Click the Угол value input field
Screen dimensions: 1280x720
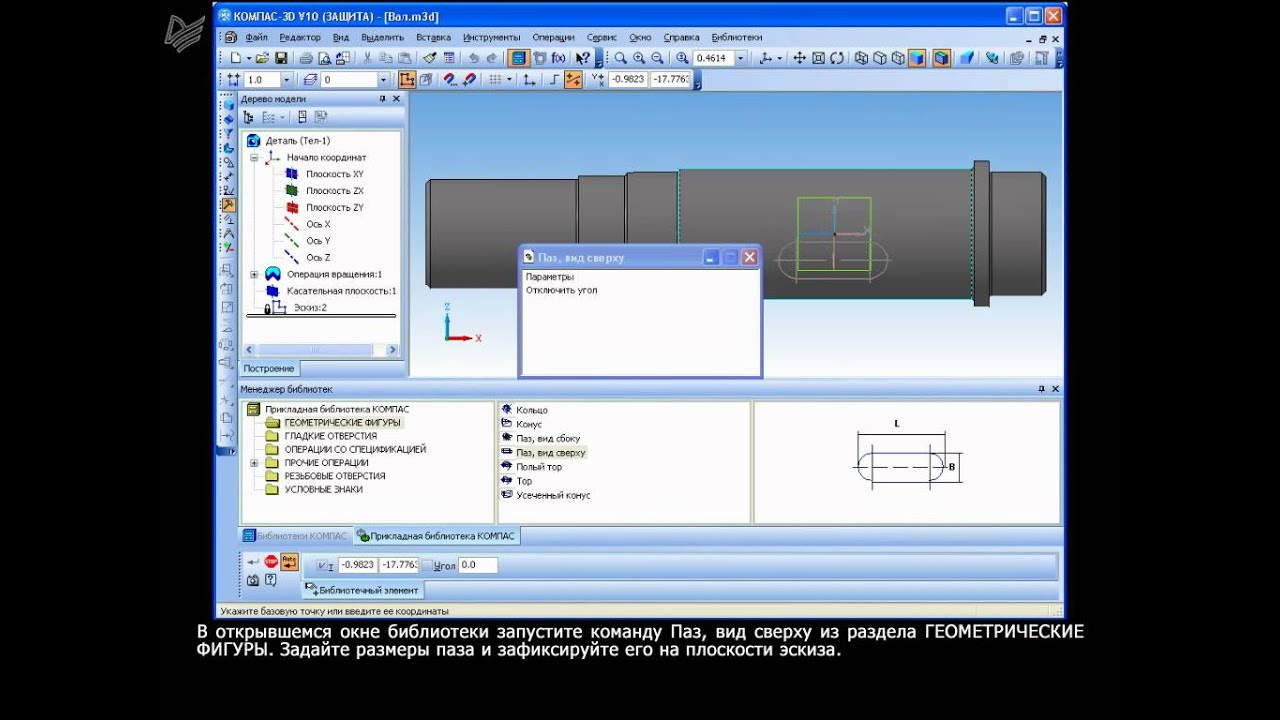477,565
